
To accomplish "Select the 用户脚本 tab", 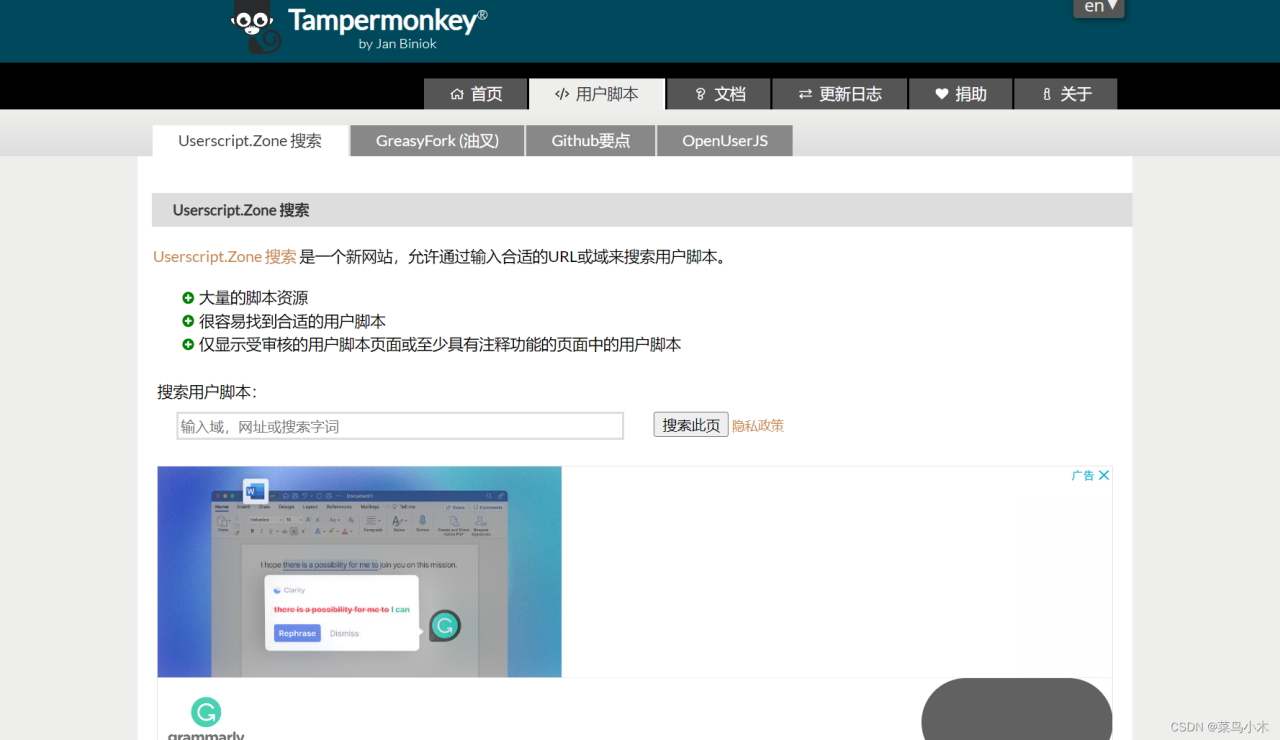I will click(597, 94).
